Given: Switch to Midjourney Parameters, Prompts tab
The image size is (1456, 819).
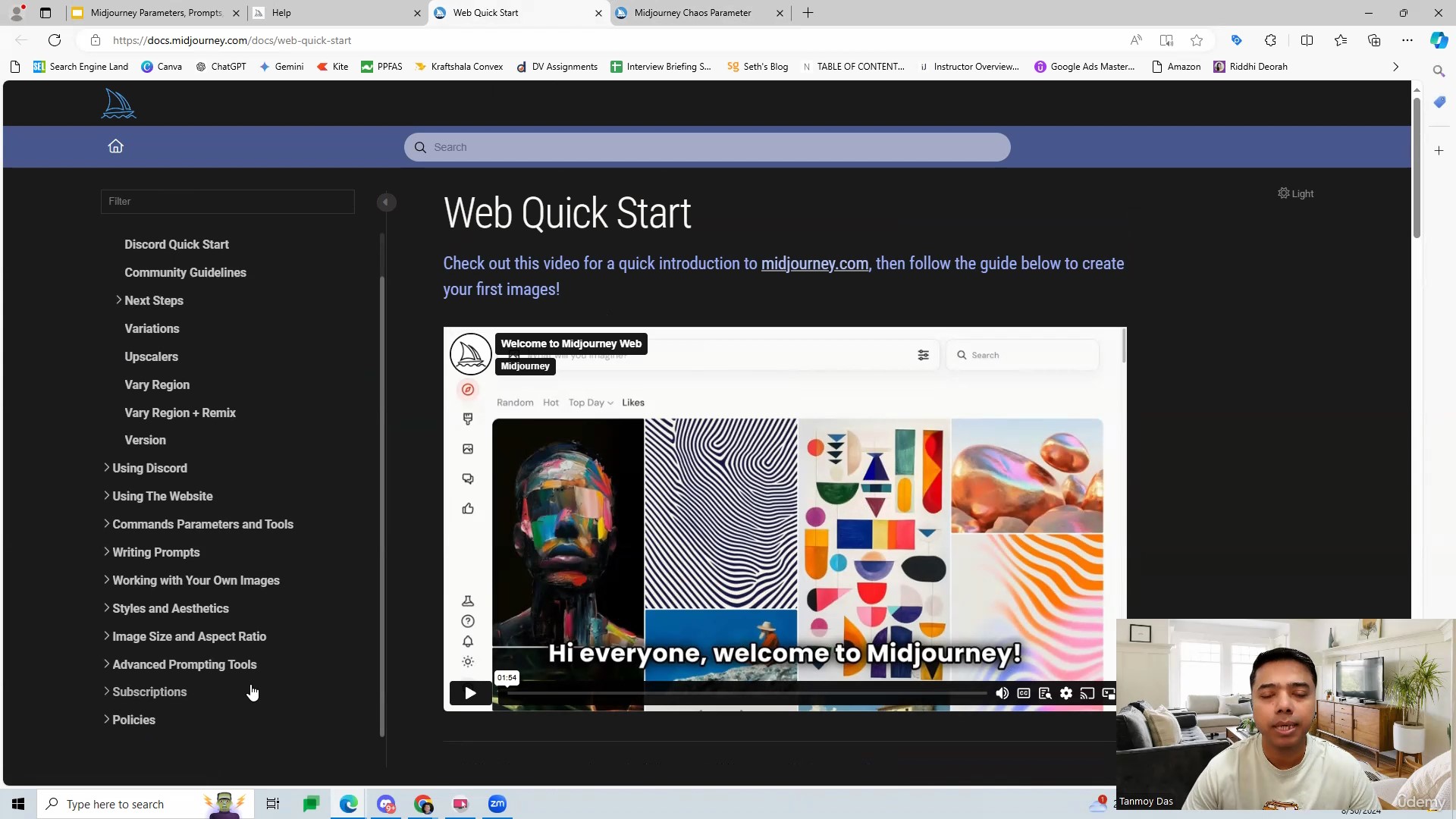Looking at the screenshot, I should (156, 13).
